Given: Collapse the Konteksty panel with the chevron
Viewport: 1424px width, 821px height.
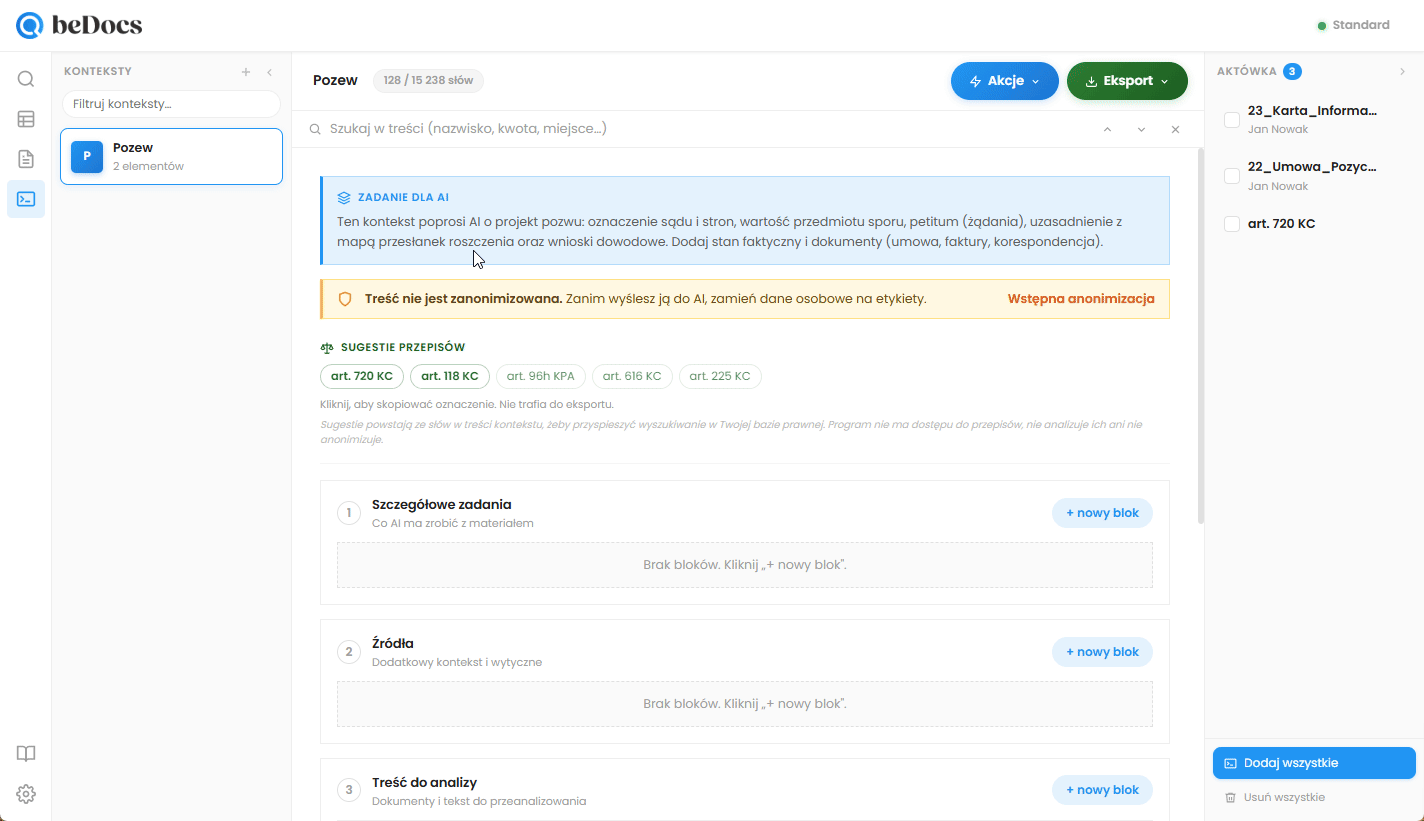Looking at the screenshot, I should point(269,72).
